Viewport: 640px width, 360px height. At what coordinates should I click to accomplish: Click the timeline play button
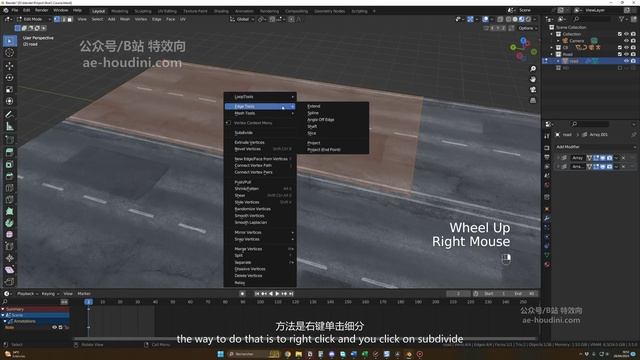coord(277,294)
